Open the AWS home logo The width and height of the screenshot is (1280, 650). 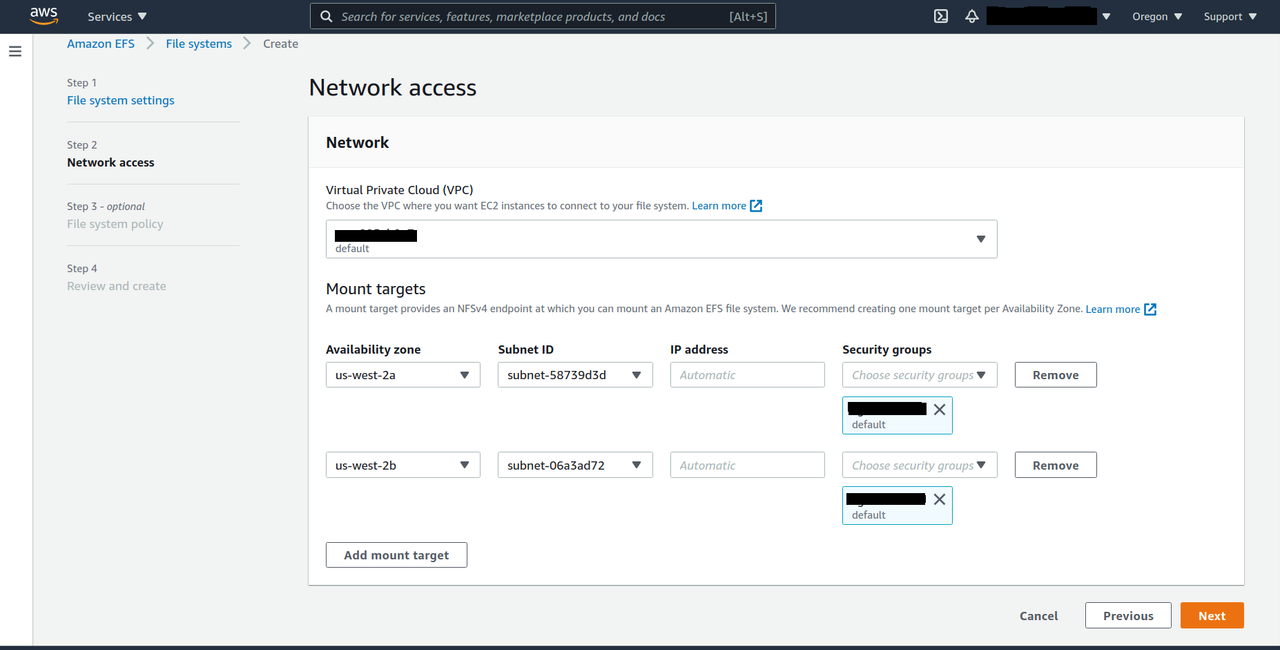click(x=43, y=16)
